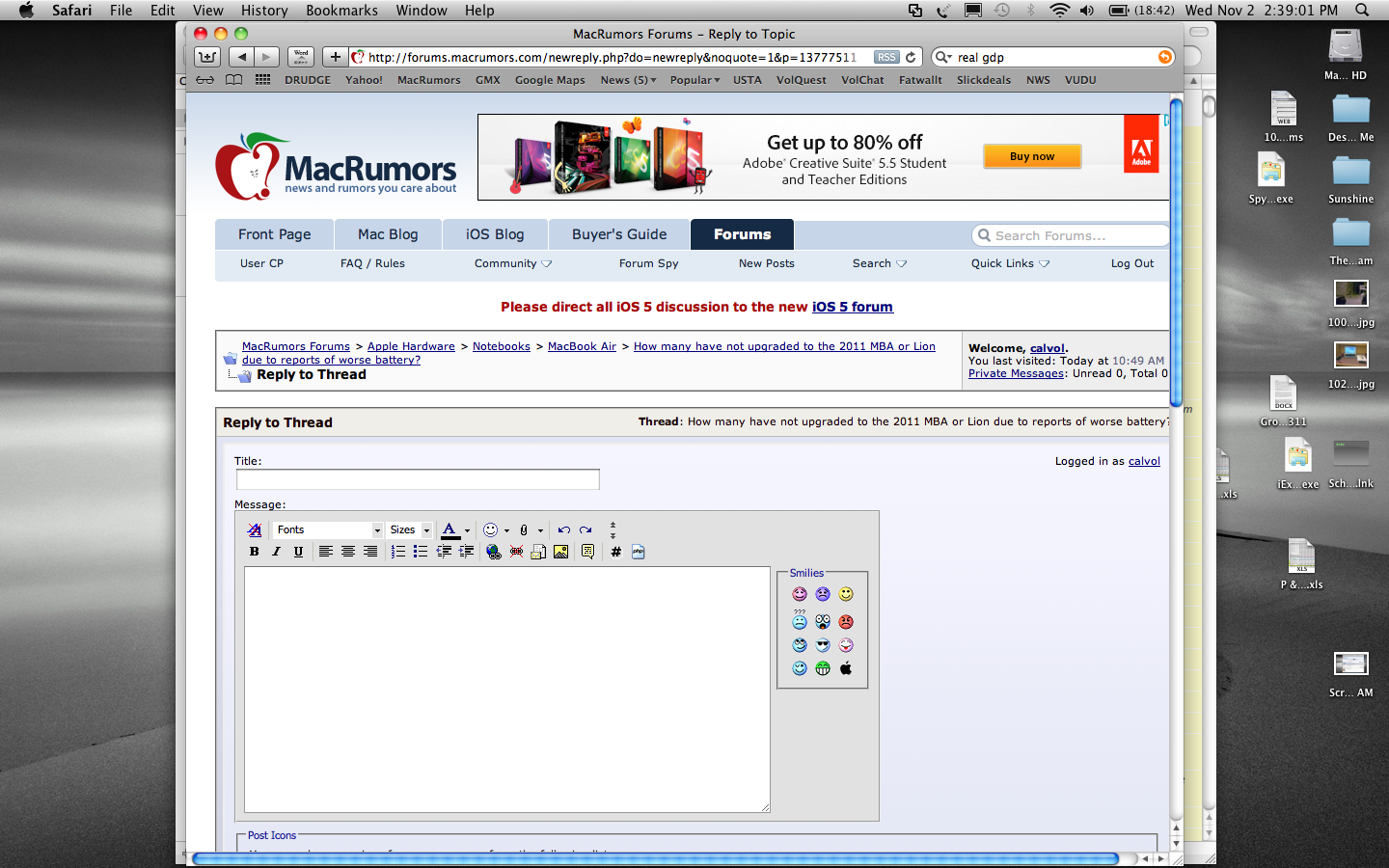Click the iOS 5 forum link
The height and width of the screenshot is (868, 1389).
[x=853, y=307]
